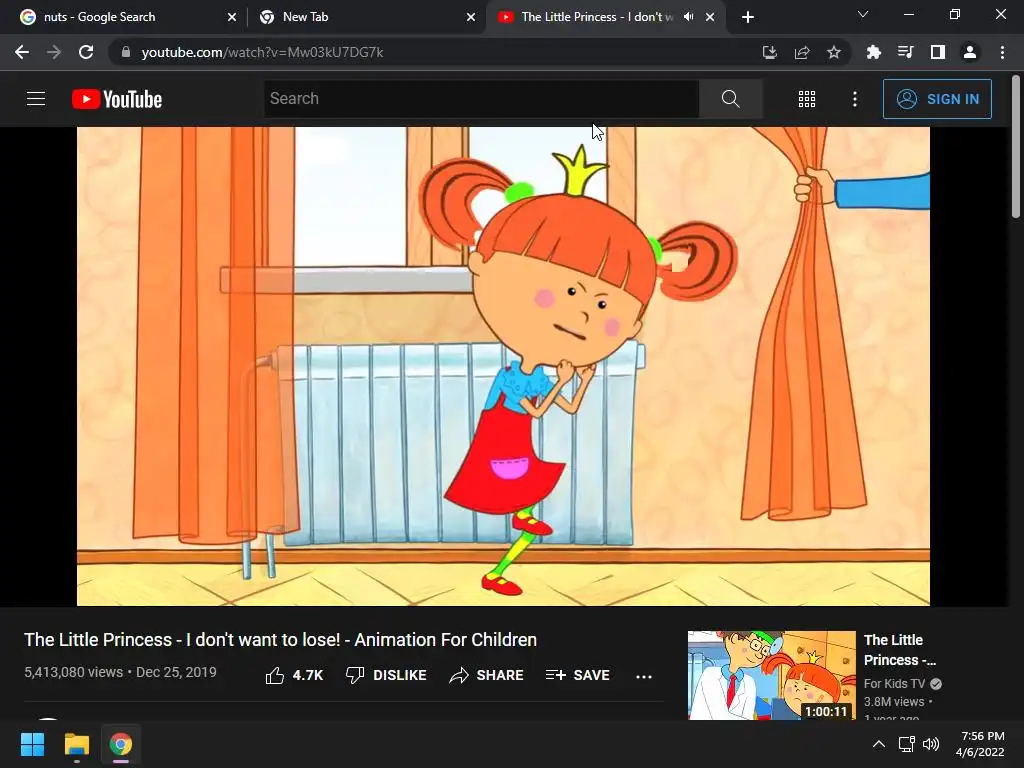Open the clock and date panel
The width and height of the screenshot is (1024, 768).
point(980,744)
